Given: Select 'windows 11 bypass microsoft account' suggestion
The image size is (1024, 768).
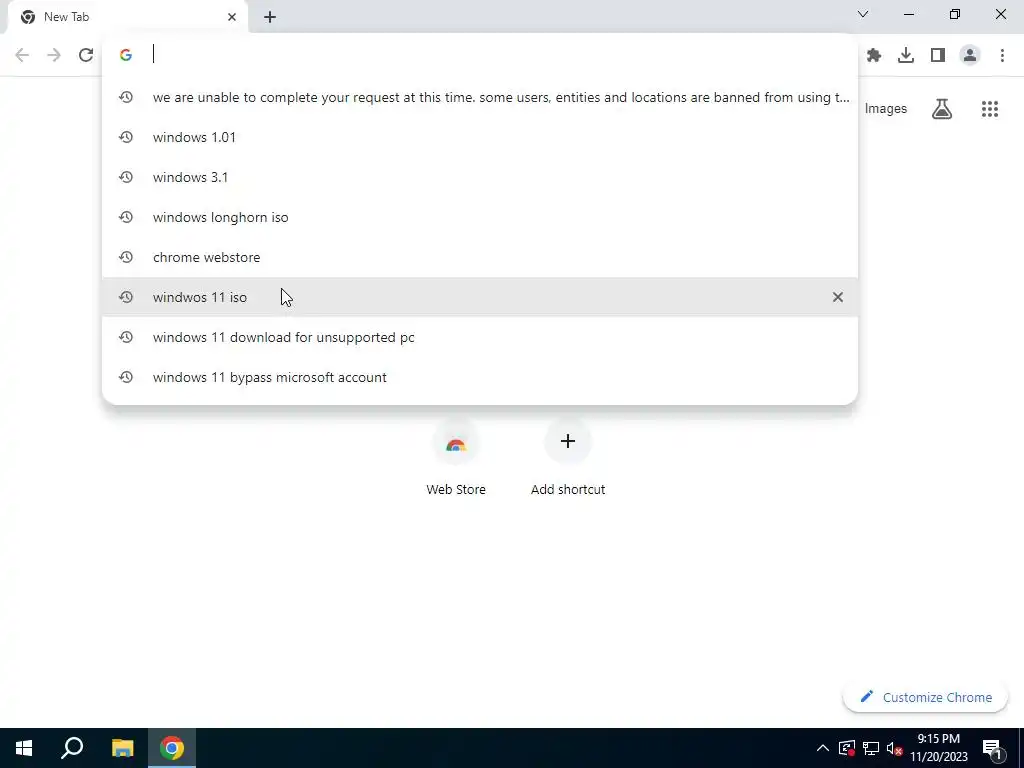Looking at the screenshot, I should (x=480, y=377).
